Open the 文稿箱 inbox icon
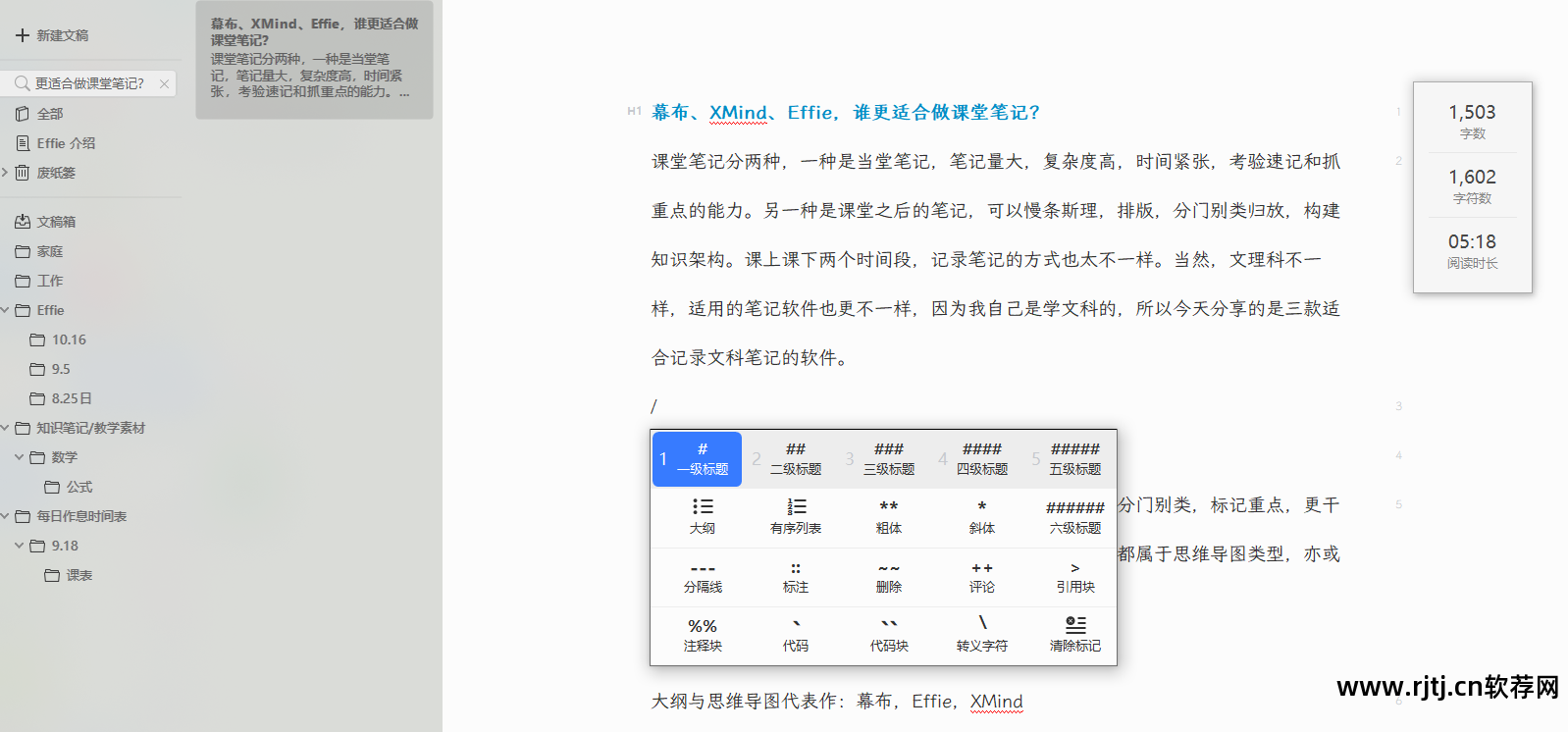 (x=23, y=222)
